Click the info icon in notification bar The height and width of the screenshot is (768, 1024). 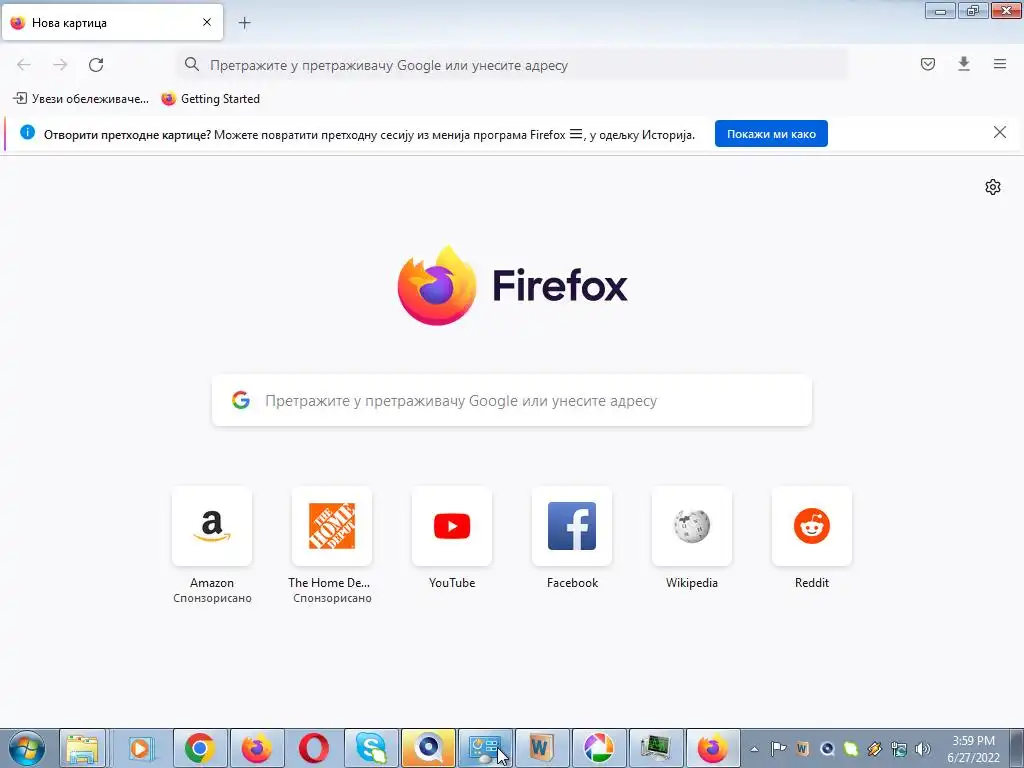pyautogui.click(x=27, y=133)
